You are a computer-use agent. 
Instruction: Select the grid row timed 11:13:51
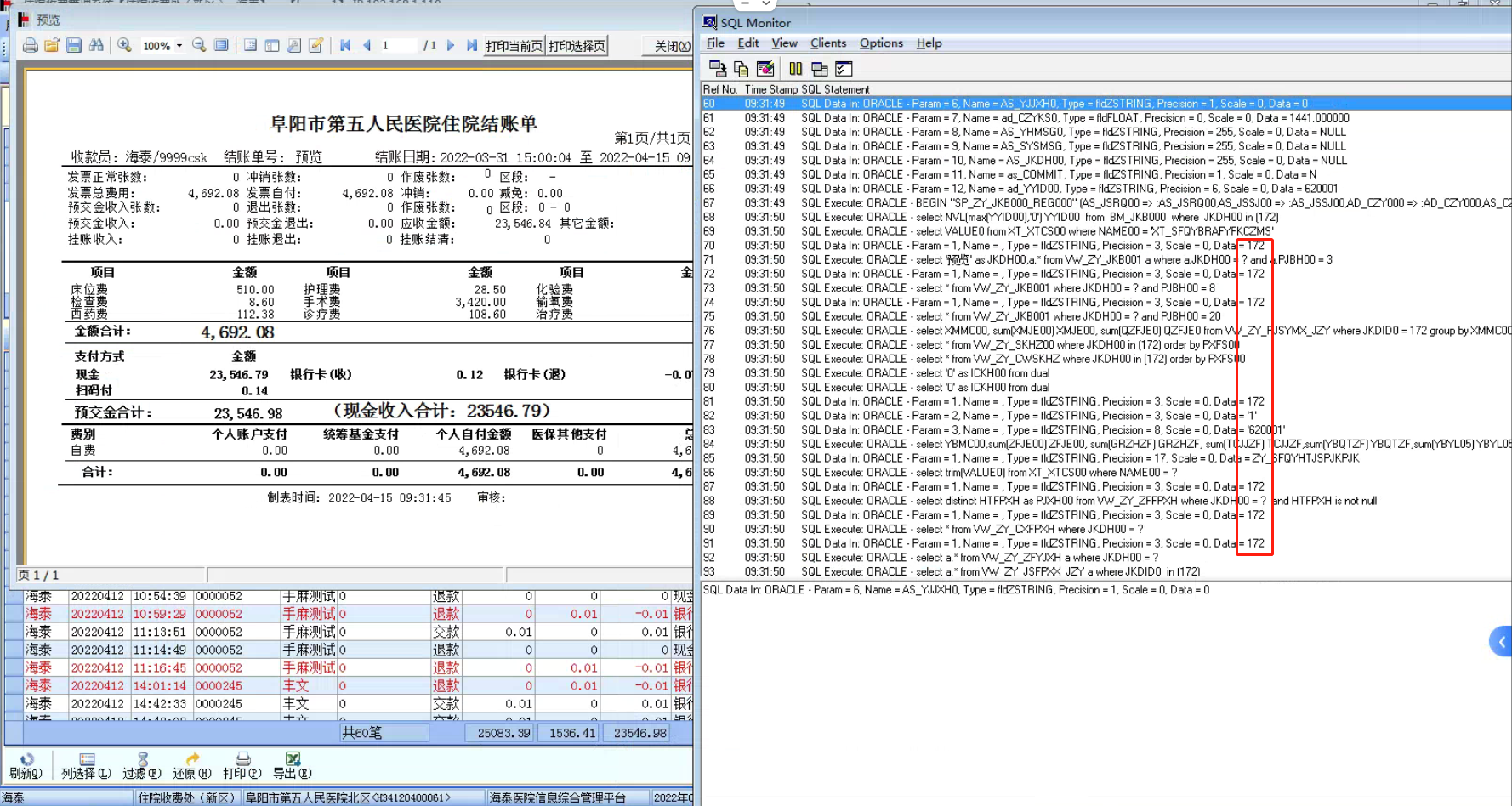click(x=349, y=632)
